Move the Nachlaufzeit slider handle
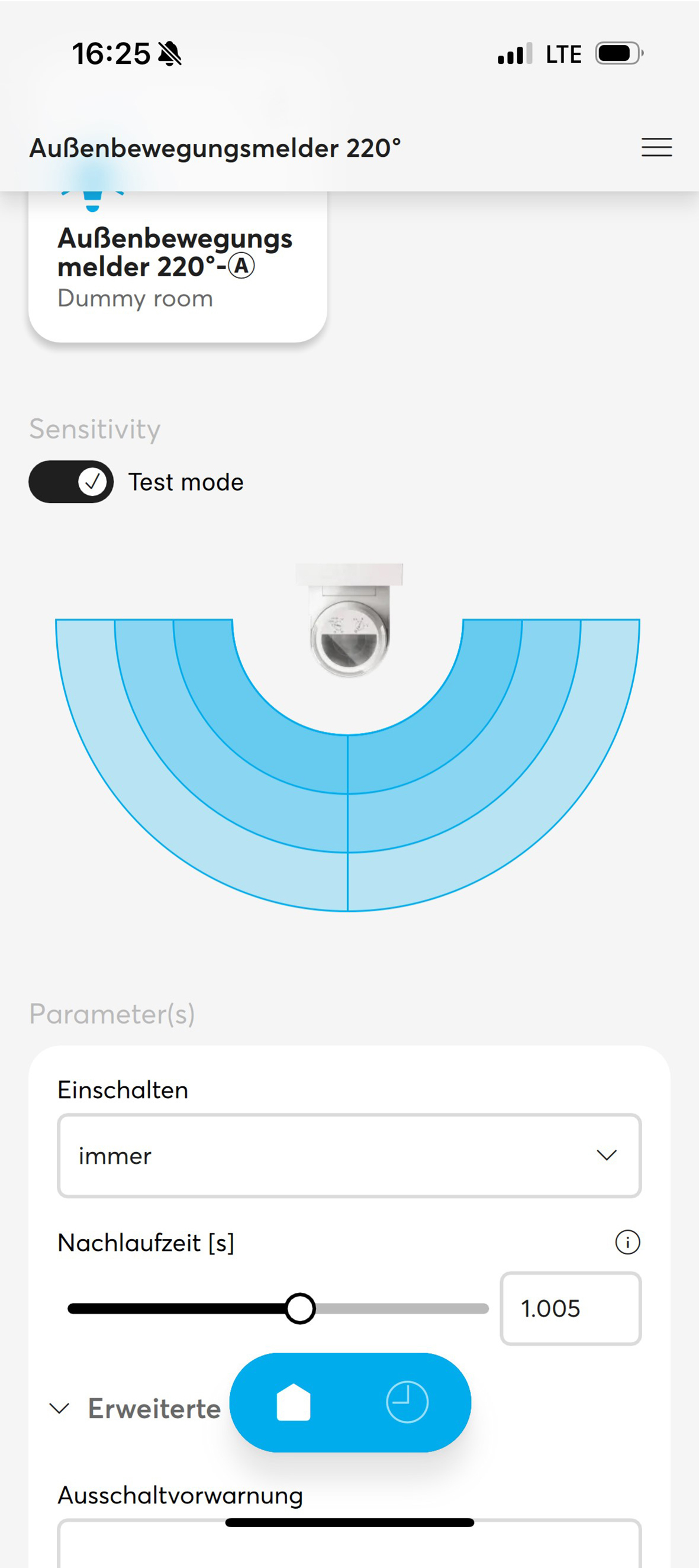 [x=299, y=1309]
